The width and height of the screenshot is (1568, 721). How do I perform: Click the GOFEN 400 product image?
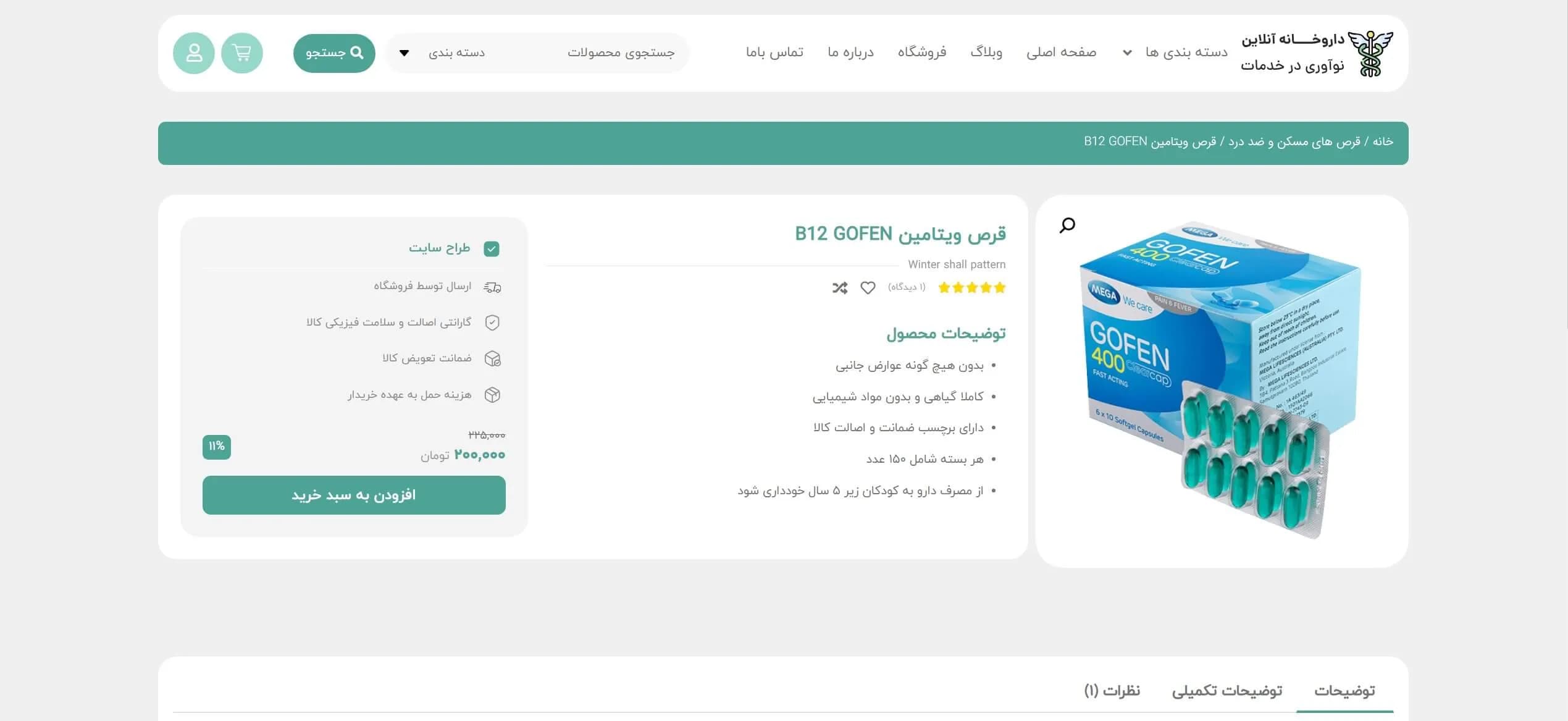tap(1220, 380)
